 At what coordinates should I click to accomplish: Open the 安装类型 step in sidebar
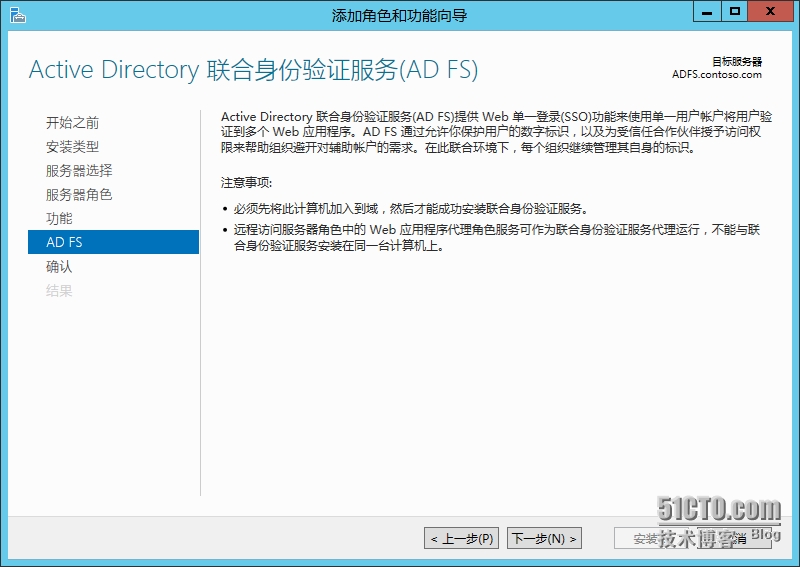(72, 147)
